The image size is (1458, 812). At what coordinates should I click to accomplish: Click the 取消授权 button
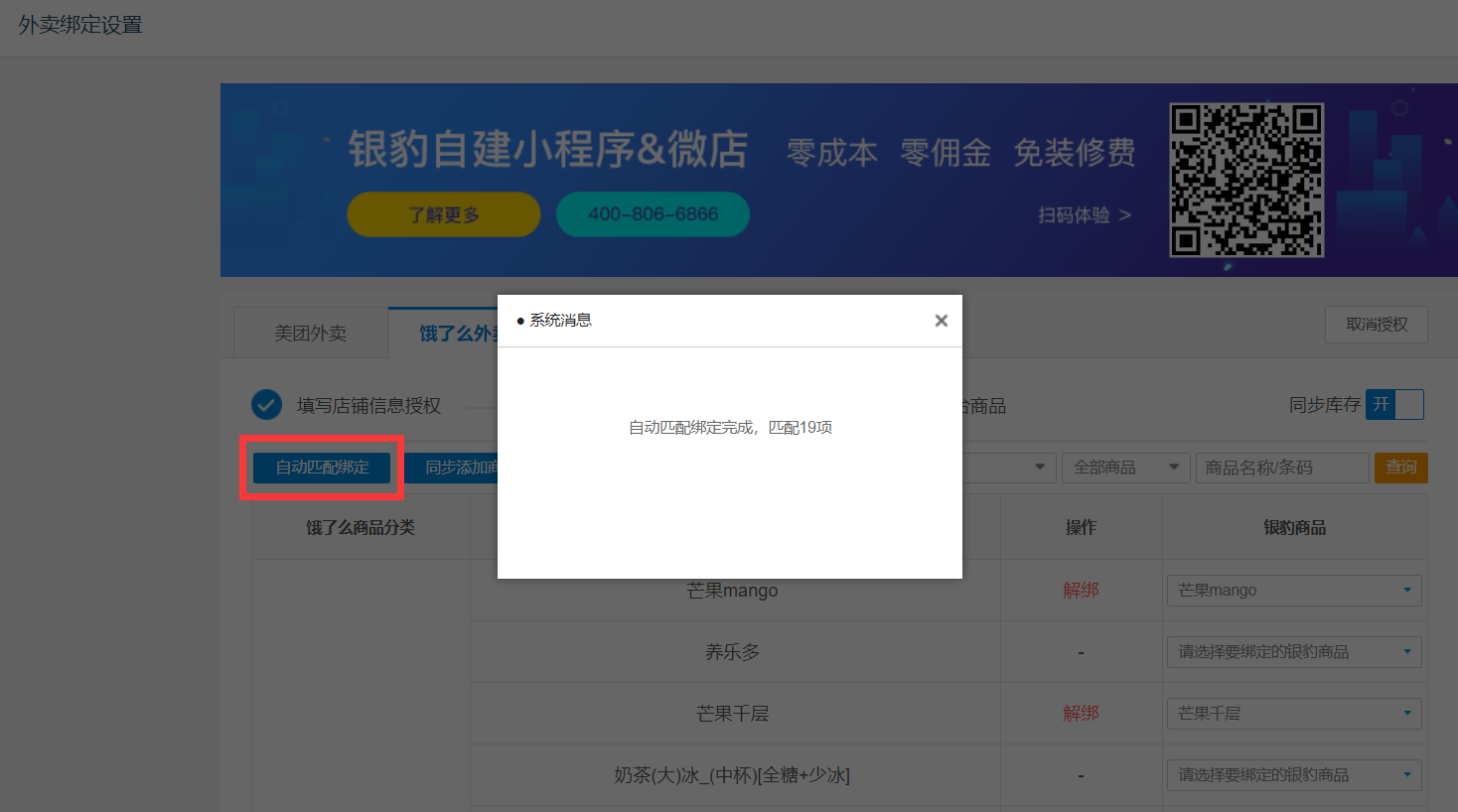pos(1377,325)
